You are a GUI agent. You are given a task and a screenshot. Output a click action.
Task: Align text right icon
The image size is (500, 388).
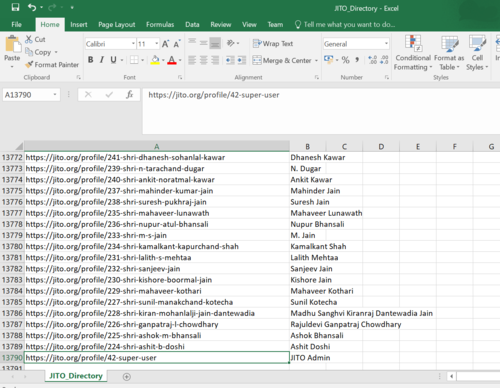click(x=215, y=60)
